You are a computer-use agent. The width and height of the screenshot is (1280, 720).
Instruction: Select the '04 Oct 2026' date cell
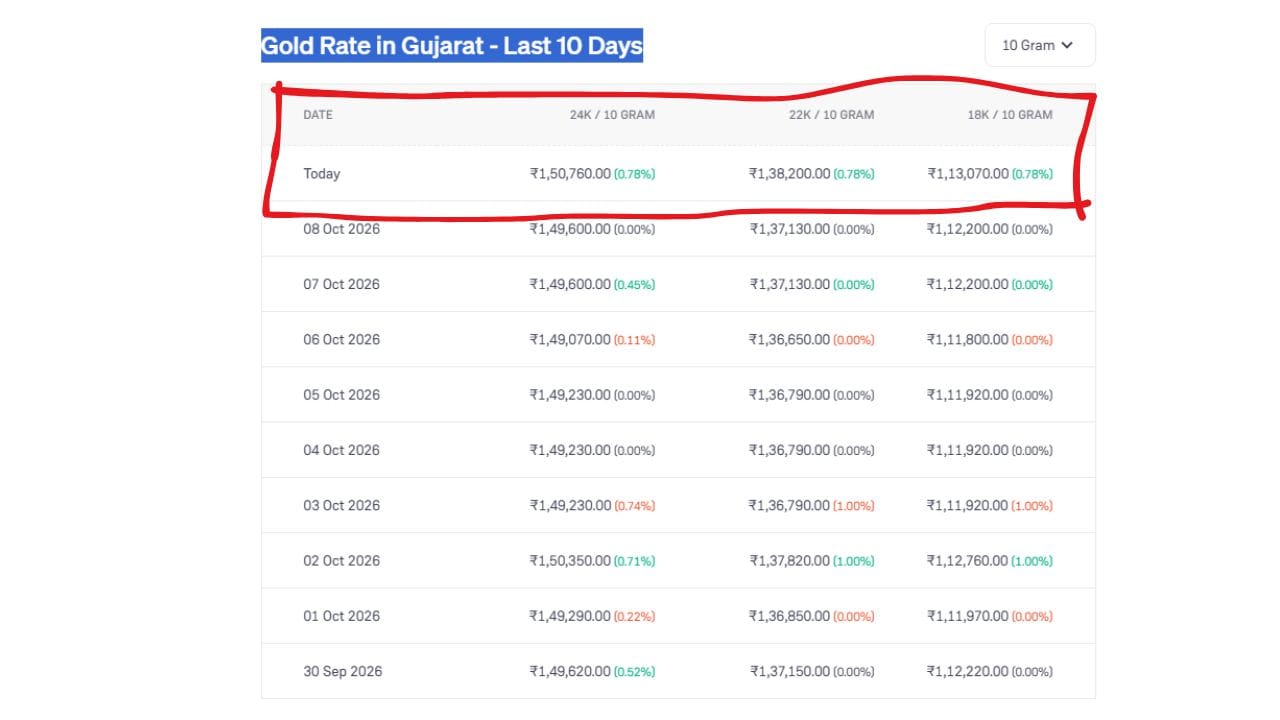point(342,450)
